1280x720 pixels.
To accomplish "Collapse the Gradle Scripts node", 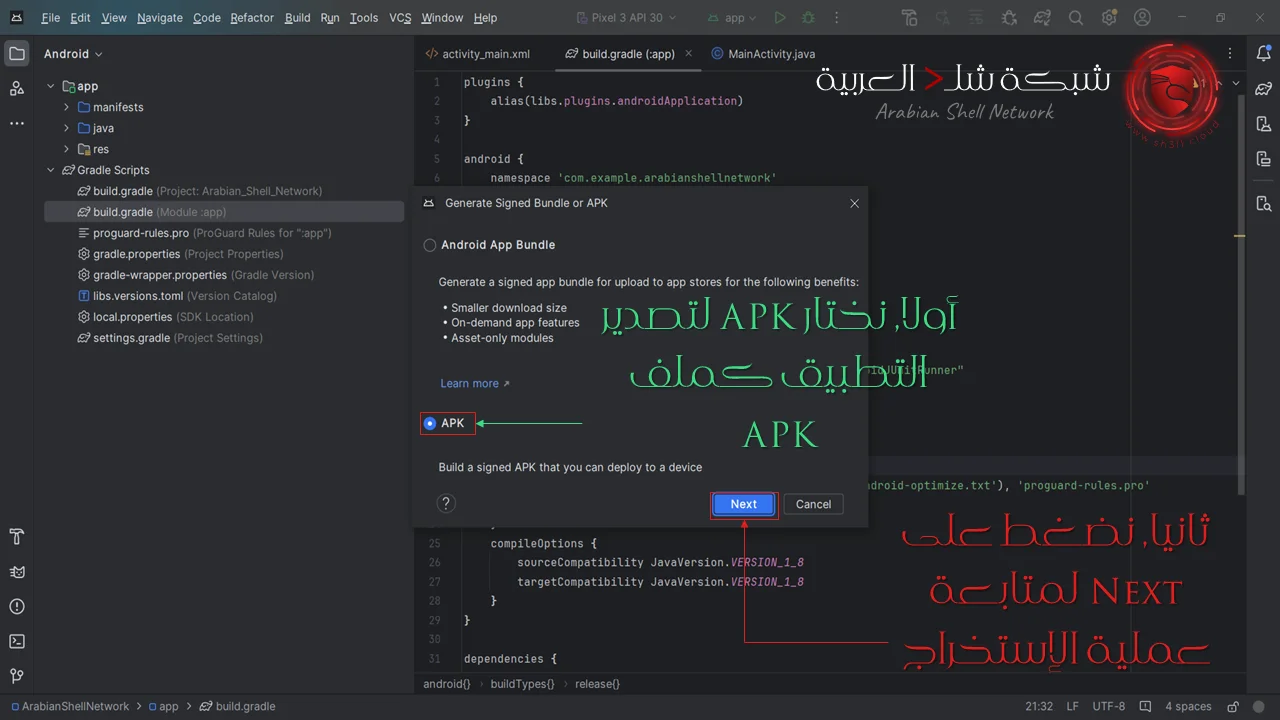I will pyautogui.click(x=51, y=170).
